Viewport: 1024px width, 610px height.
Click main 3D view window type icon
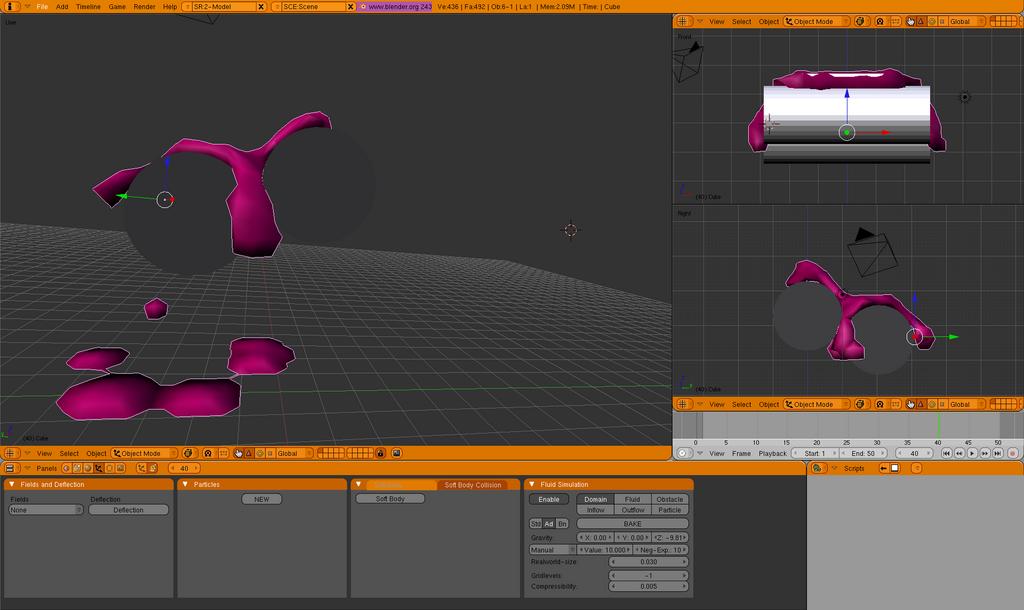[10, 453]
